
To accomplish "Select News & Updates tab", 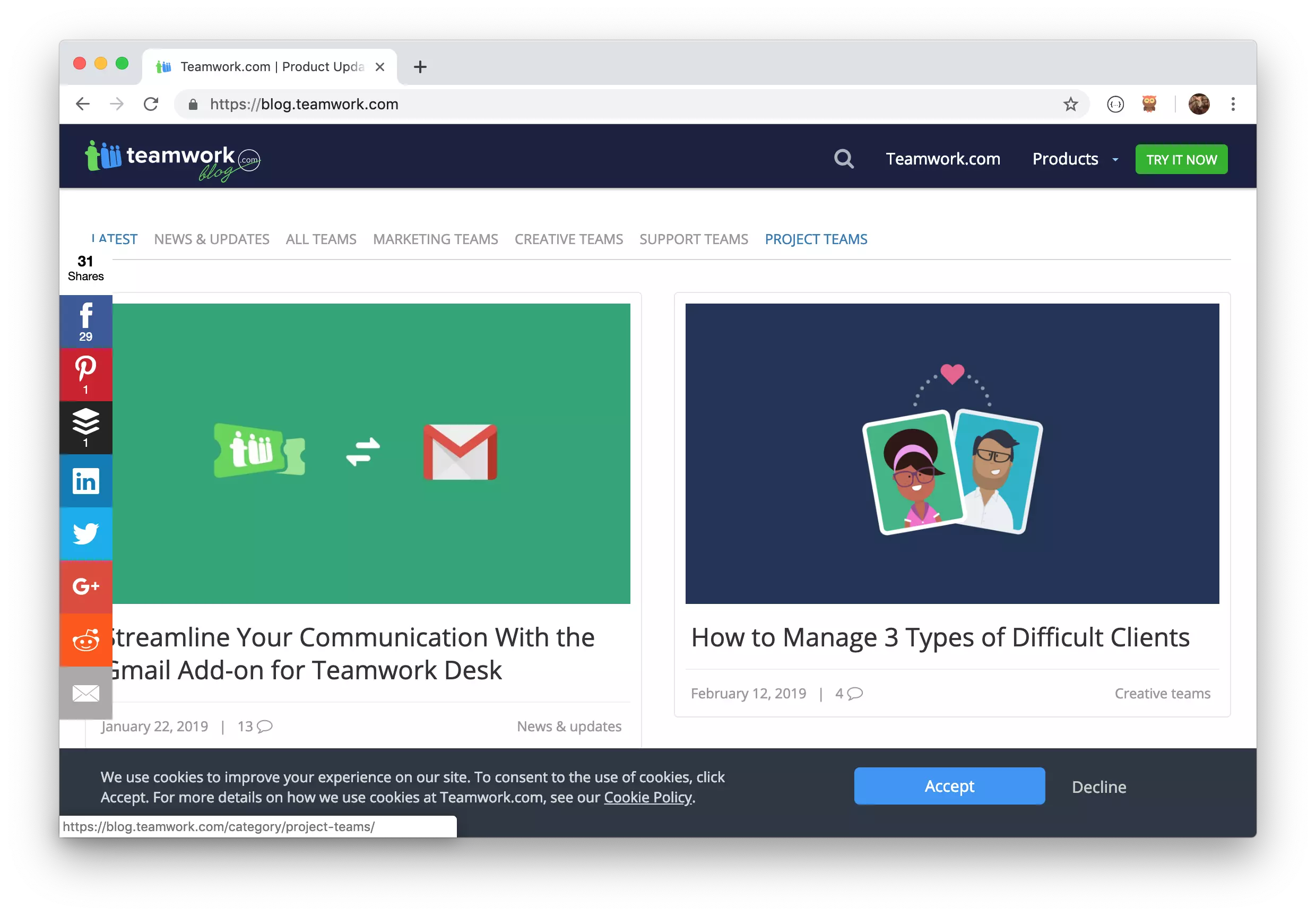I will [x=212, y=239].
